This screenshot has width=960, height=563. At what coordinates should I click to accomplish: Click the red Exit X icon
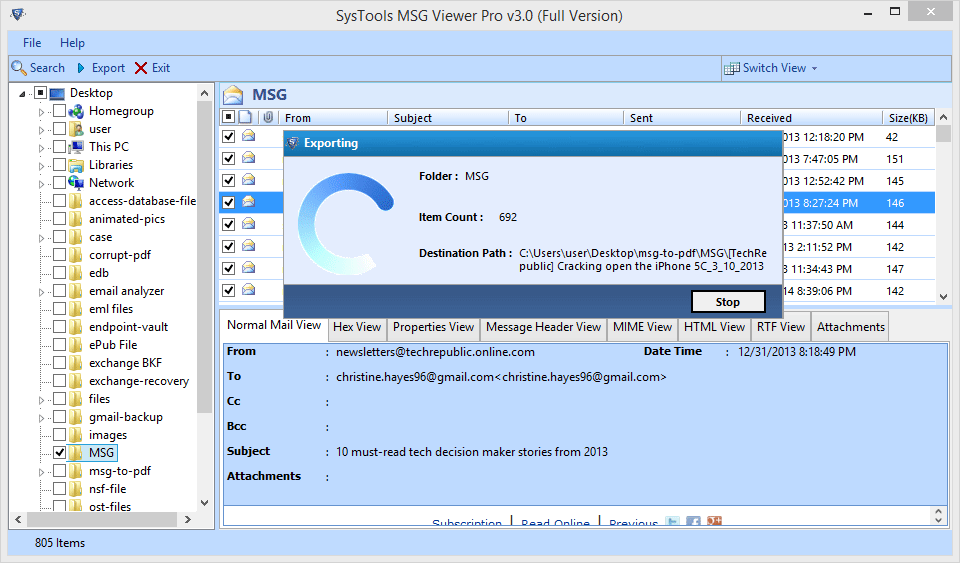(x=141, y=68)
